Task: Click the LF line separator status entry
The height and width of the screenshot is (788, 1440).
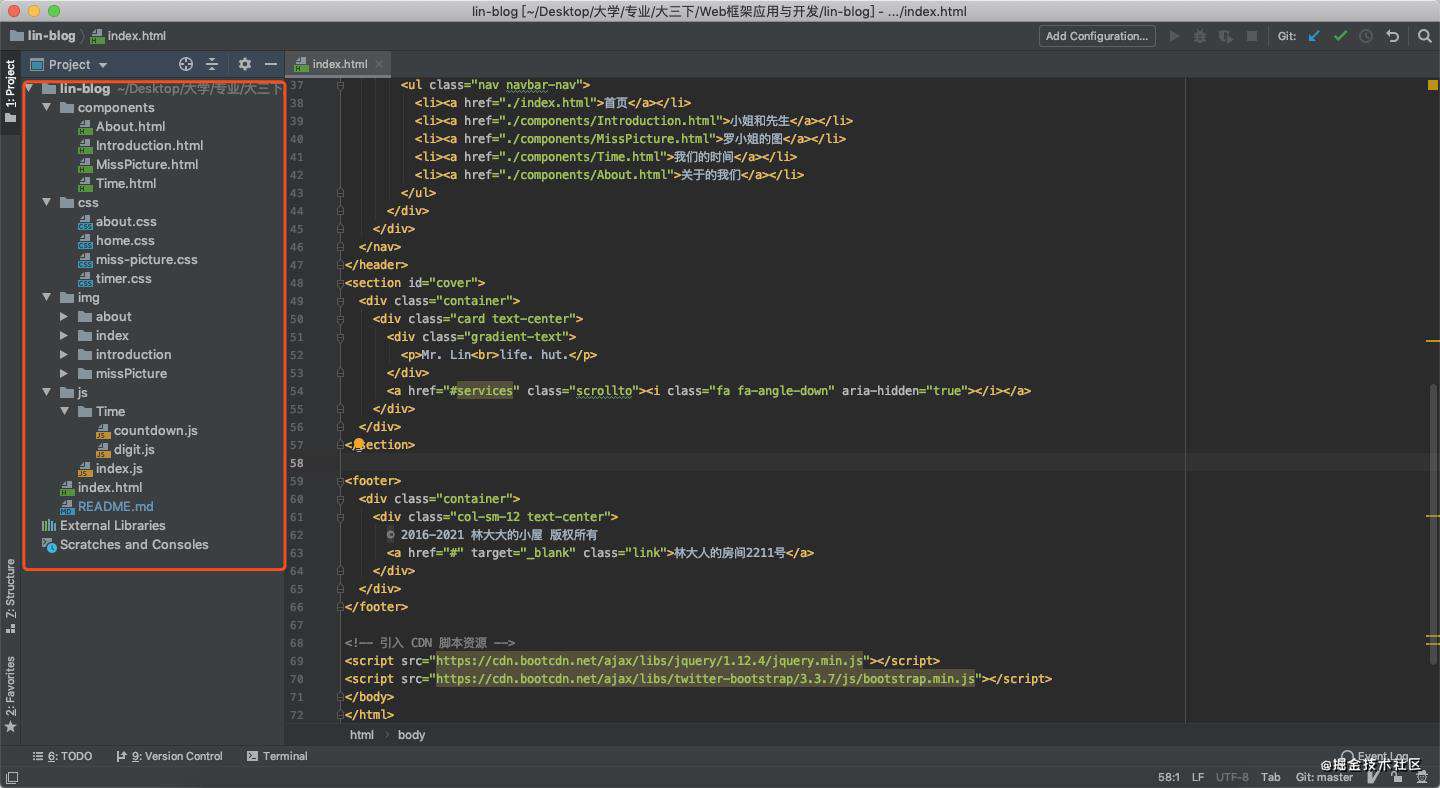Action: coord(1198,777)
